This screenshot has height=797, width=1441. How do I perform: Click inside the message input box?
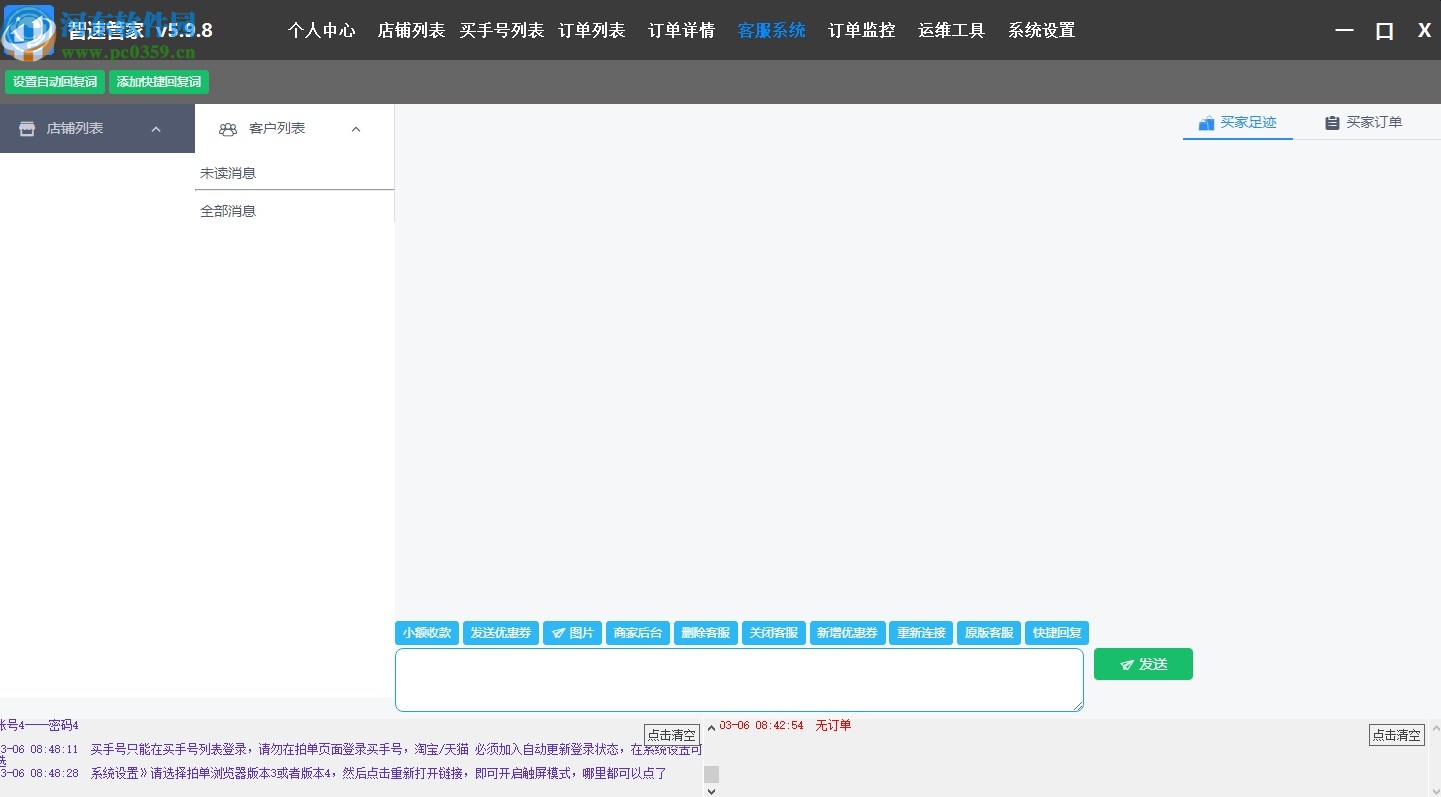click(738, 680)
